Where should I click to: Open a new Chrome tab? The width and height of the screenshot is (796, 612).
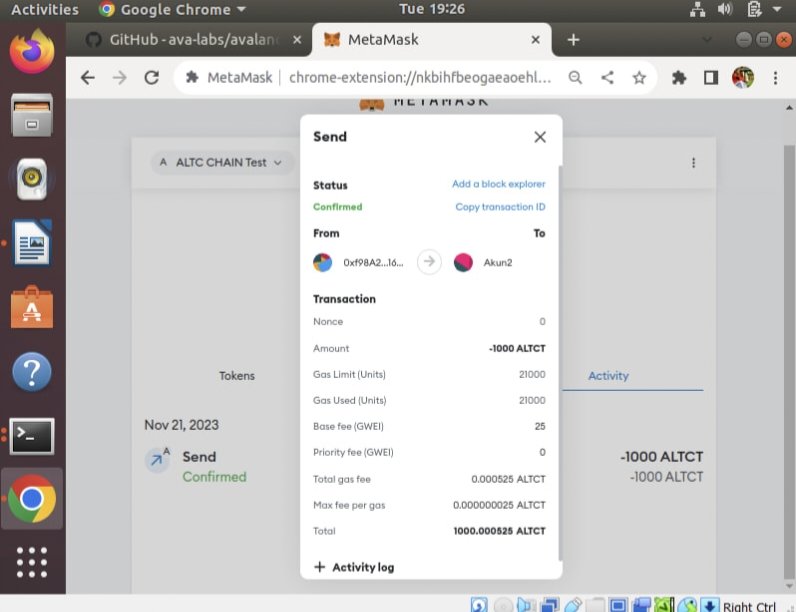pyautogui.click(x=573, y=40)
